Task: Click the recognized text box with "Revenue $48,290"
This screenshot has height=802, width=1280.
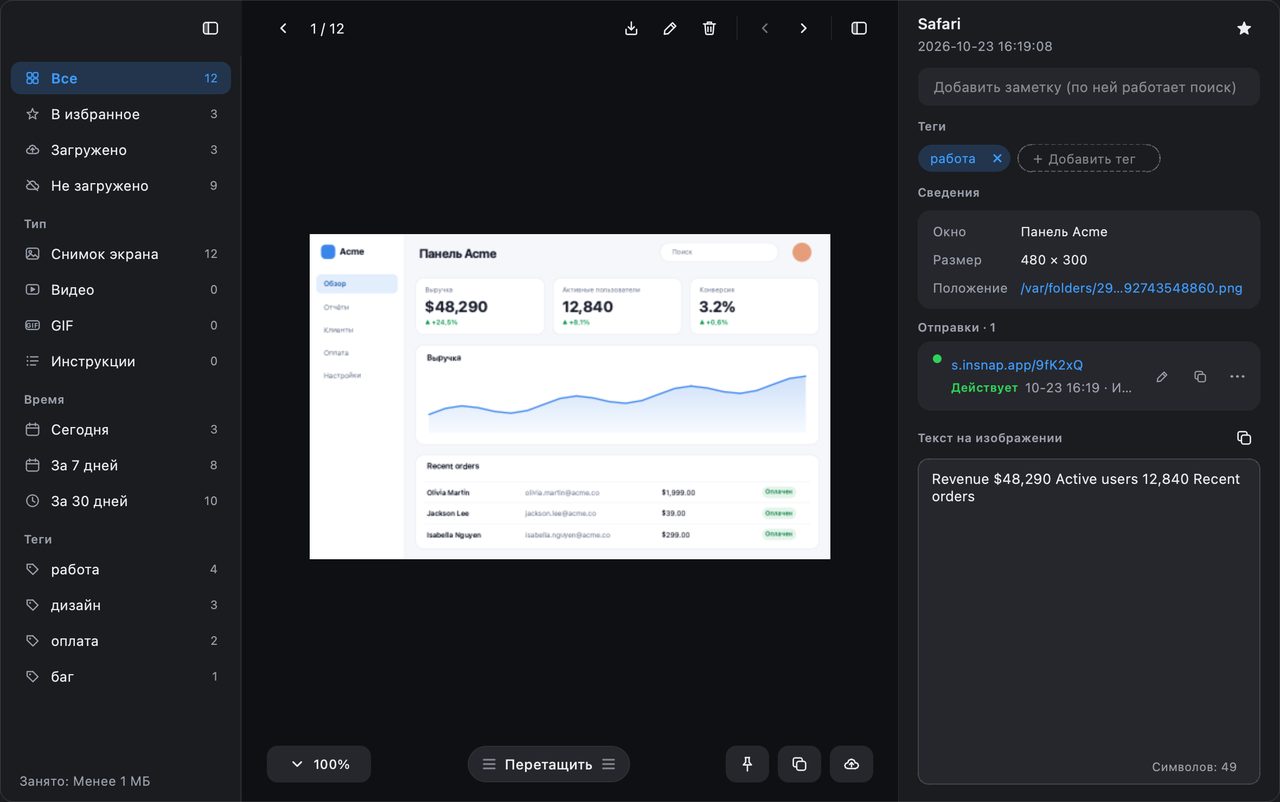Action: [x=1089, y=622]
